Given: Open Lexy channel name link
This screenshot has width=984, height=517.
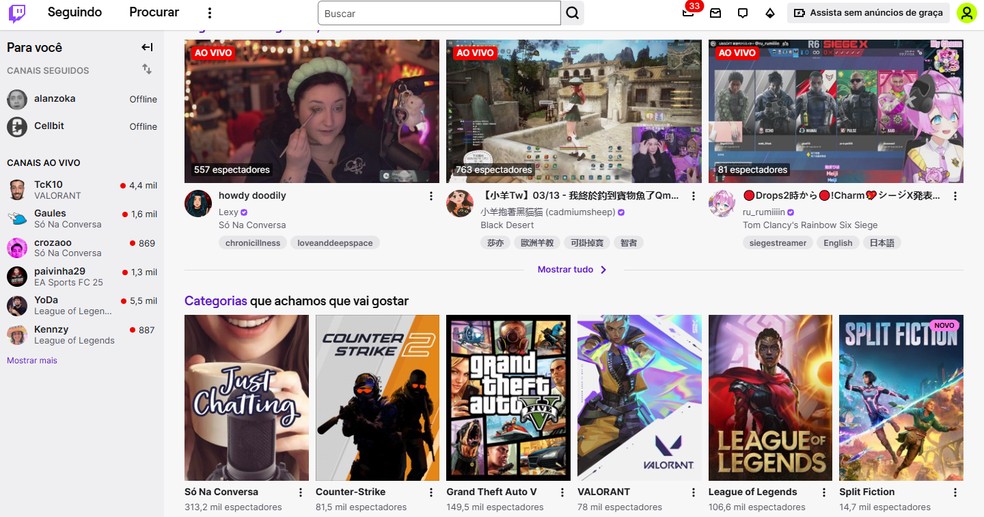Looking at the screenshot, I should click(x=228, y=212).
